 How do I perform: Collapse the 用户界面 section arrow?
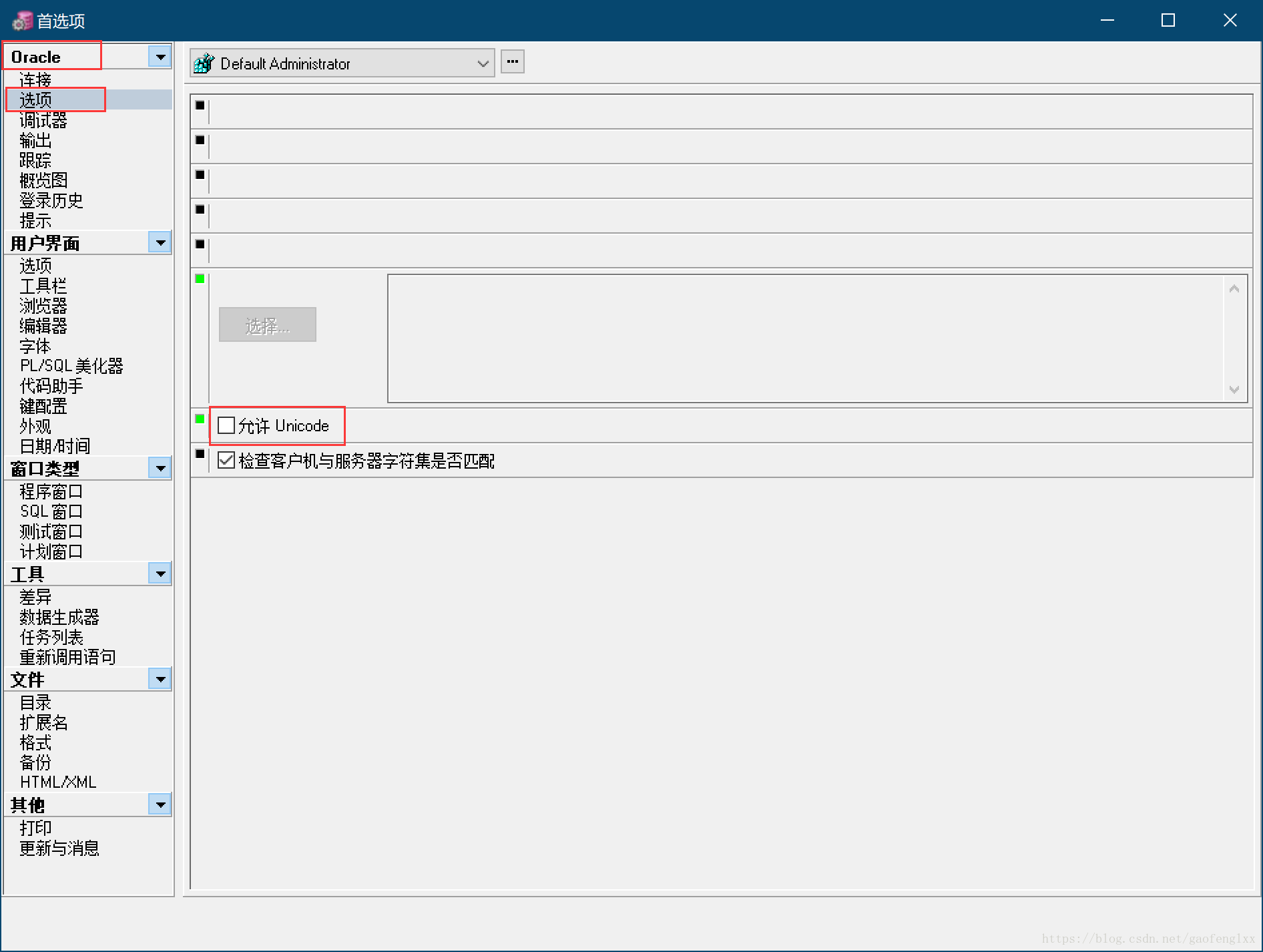click(160, 242)
